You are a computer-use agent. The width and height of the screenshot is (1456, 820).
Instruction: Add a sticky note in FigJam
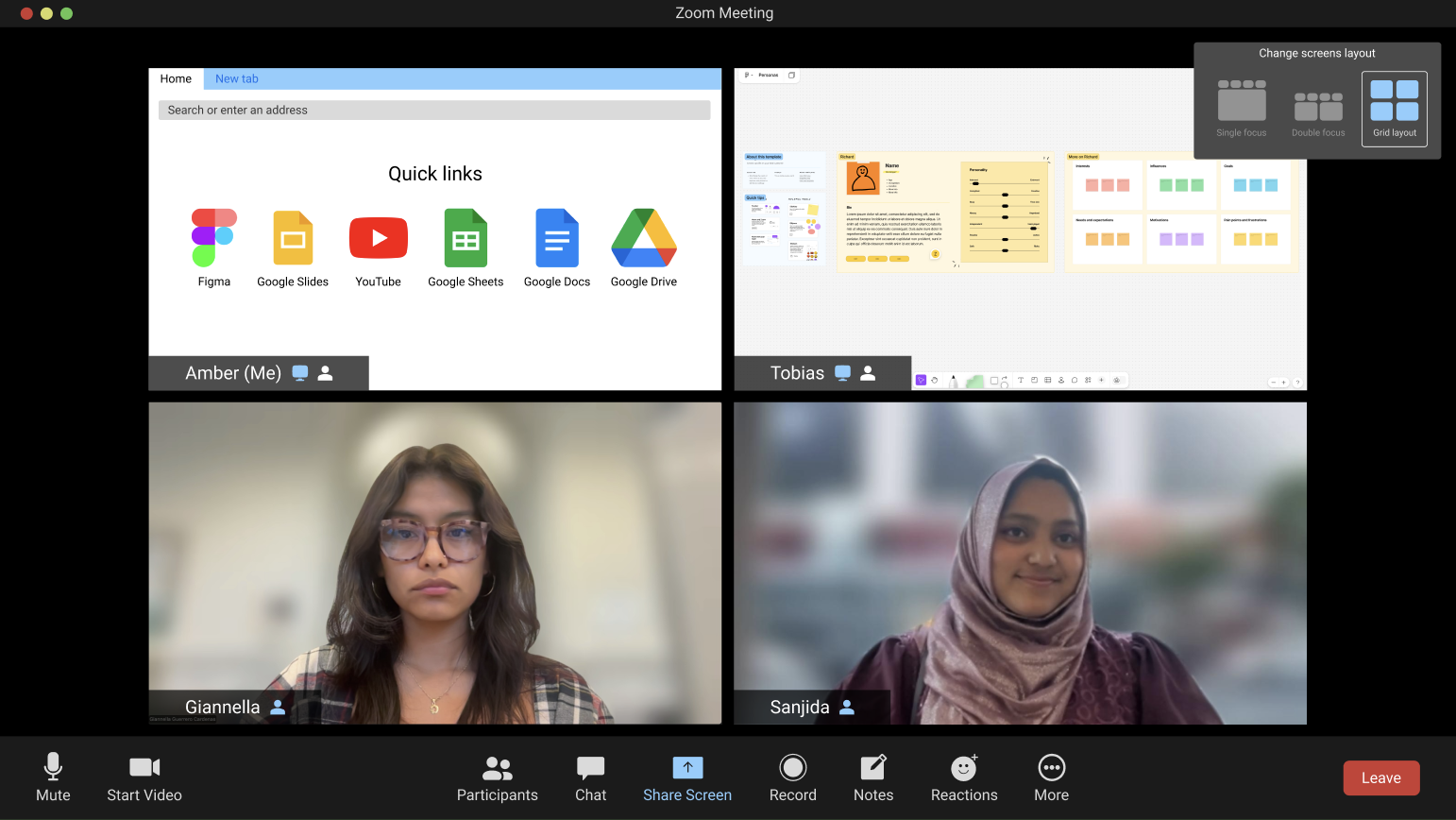tap(1034, 380)
